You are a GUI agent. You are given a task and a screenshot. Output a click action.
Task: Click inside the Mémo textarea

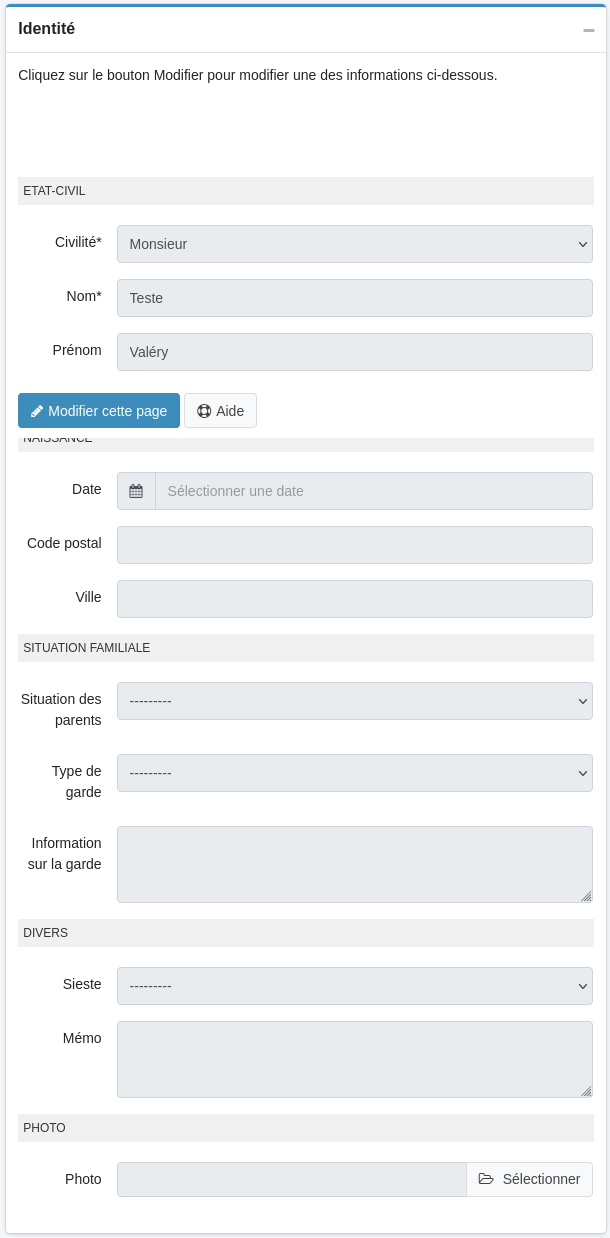click(354, 1059)
